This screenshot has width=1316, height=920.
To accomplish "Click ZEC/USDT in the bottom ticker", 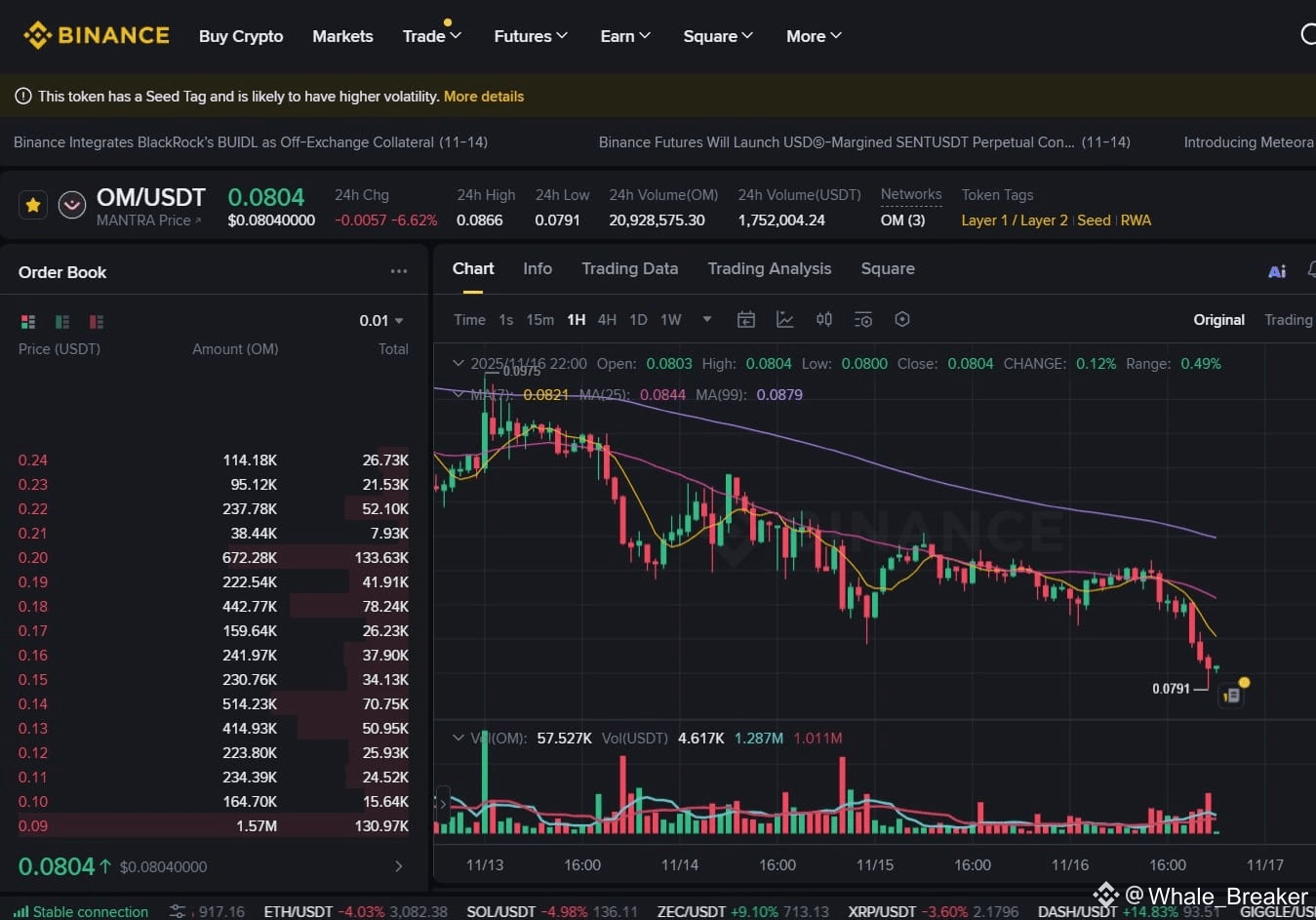I will pos(692,911).
